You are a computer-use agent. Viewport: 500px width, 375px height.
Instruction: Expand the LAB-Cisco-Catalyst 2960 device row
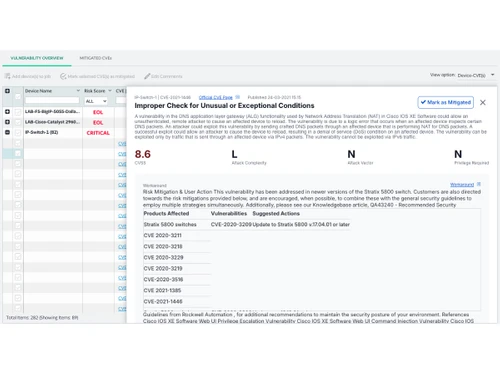pyautogui.click(x=7, y=122)
